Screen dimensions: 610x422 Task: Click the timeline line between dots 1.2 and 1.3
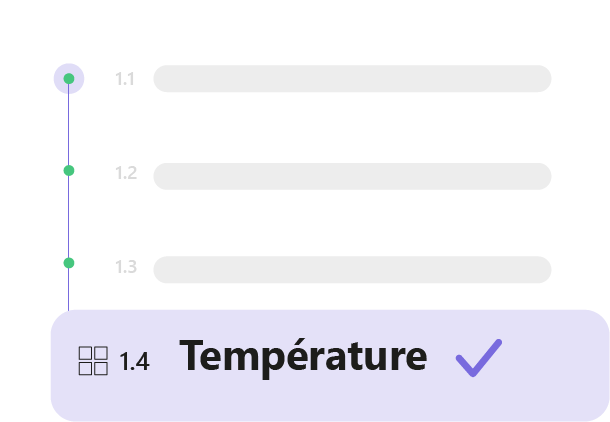tap(68, 217)
